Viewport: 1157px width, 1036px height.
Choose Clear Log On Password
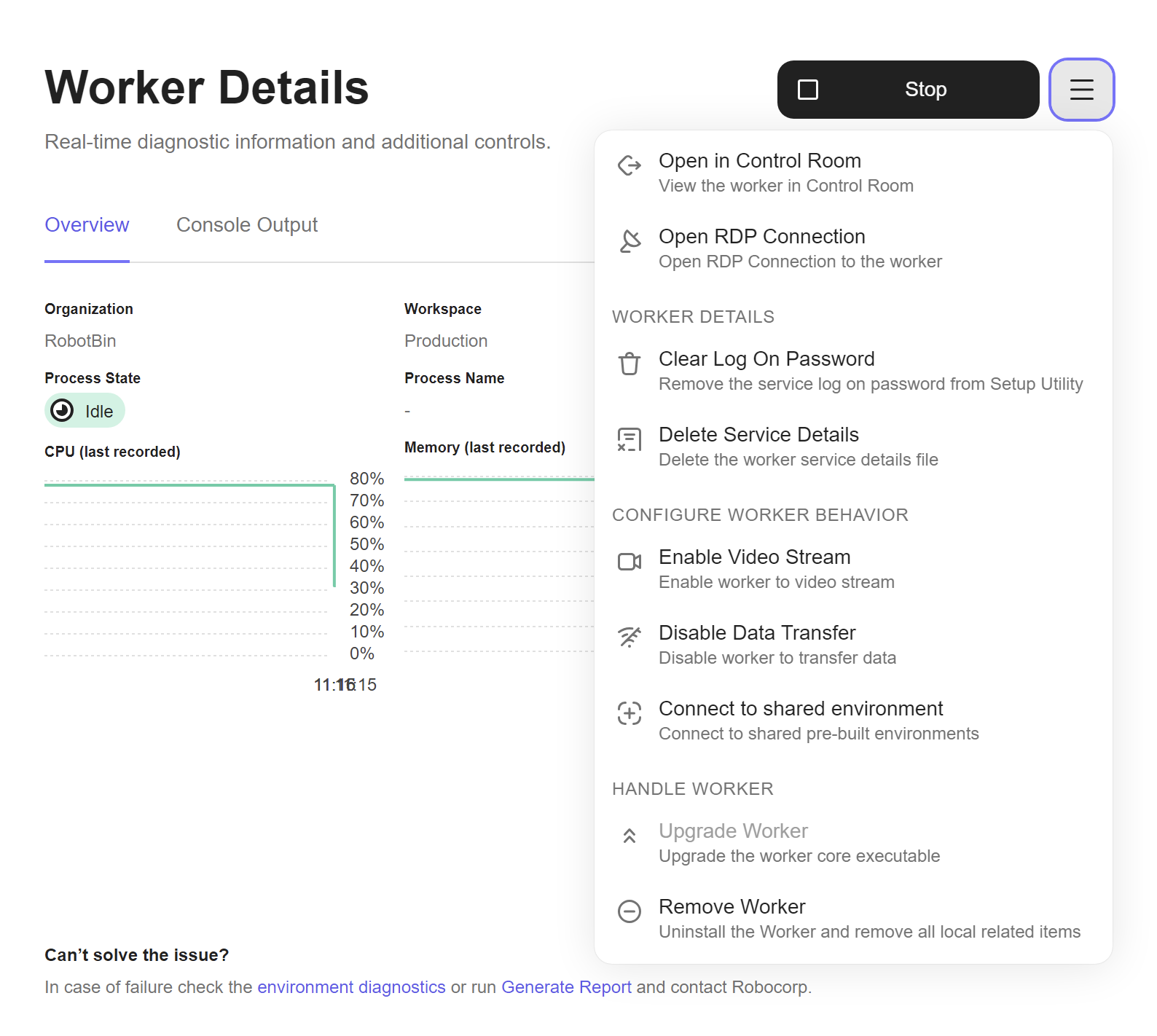[853, 370]
